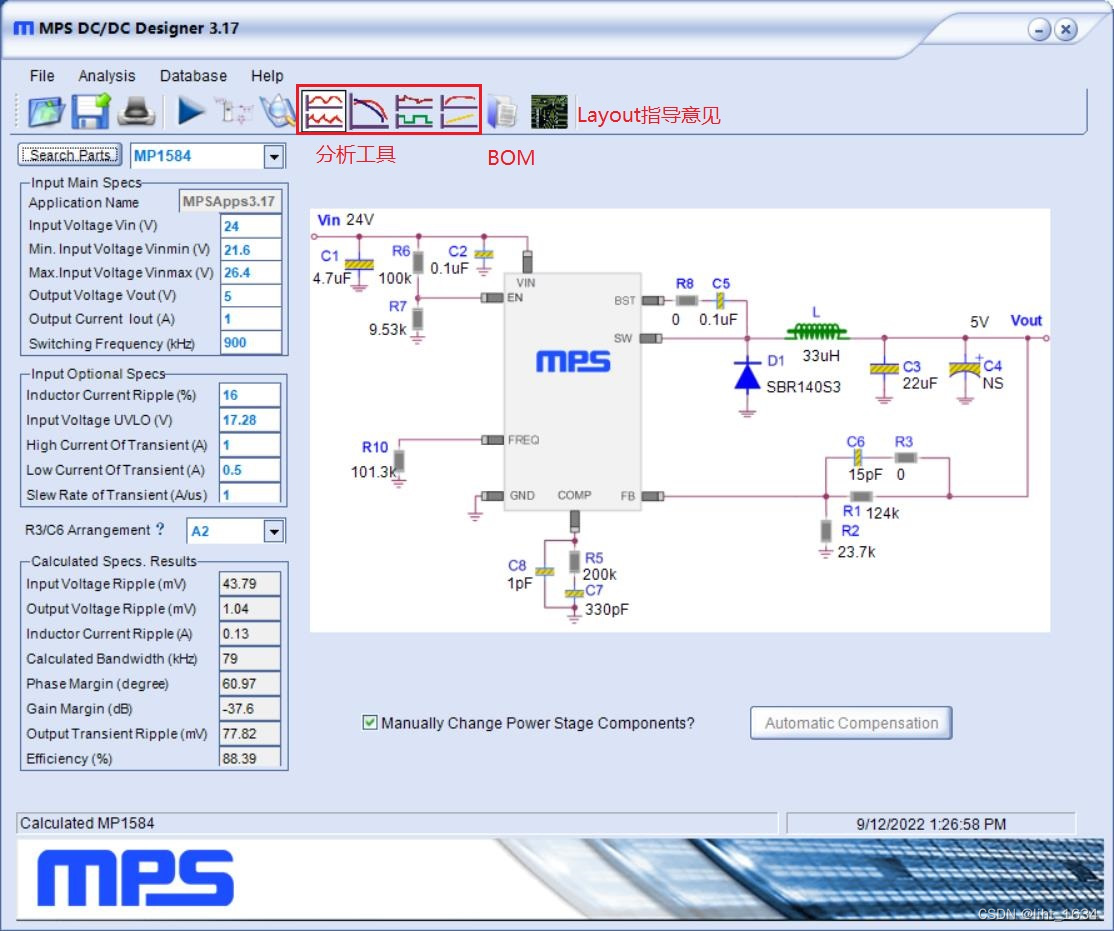Click the Calculated Bandwidth value 79
Screen dimensions: 1114x931
click(x=250, y=659)
